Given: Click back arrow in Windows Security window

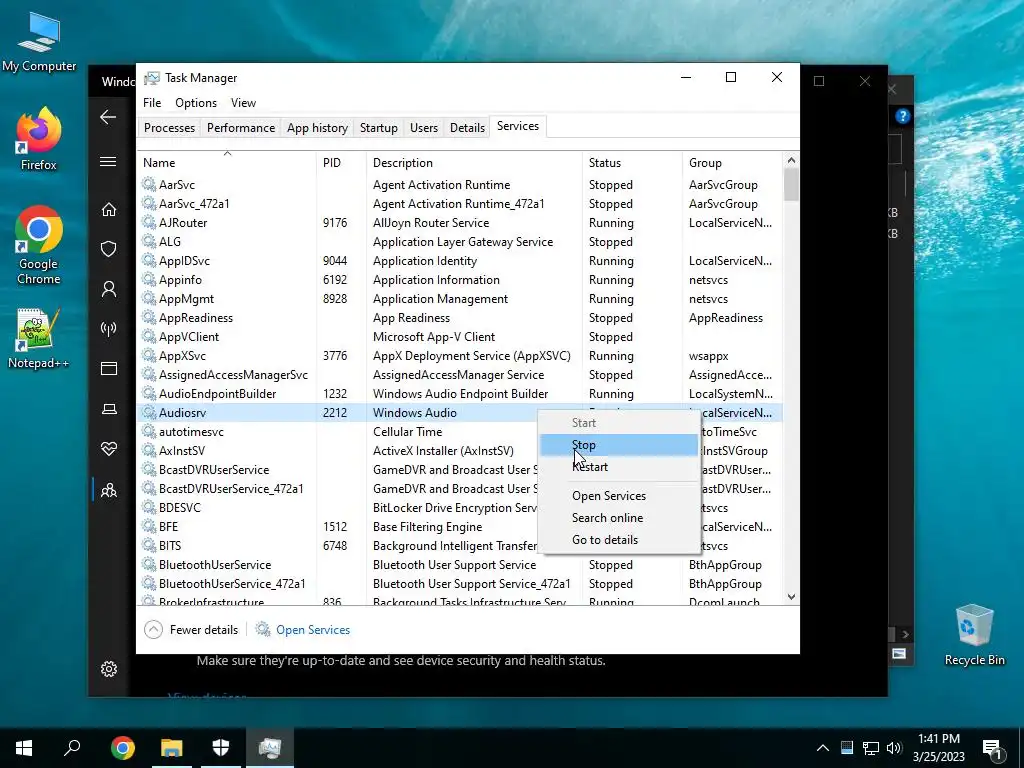Looking at the screenshot, I should click(x=108, y=118).
